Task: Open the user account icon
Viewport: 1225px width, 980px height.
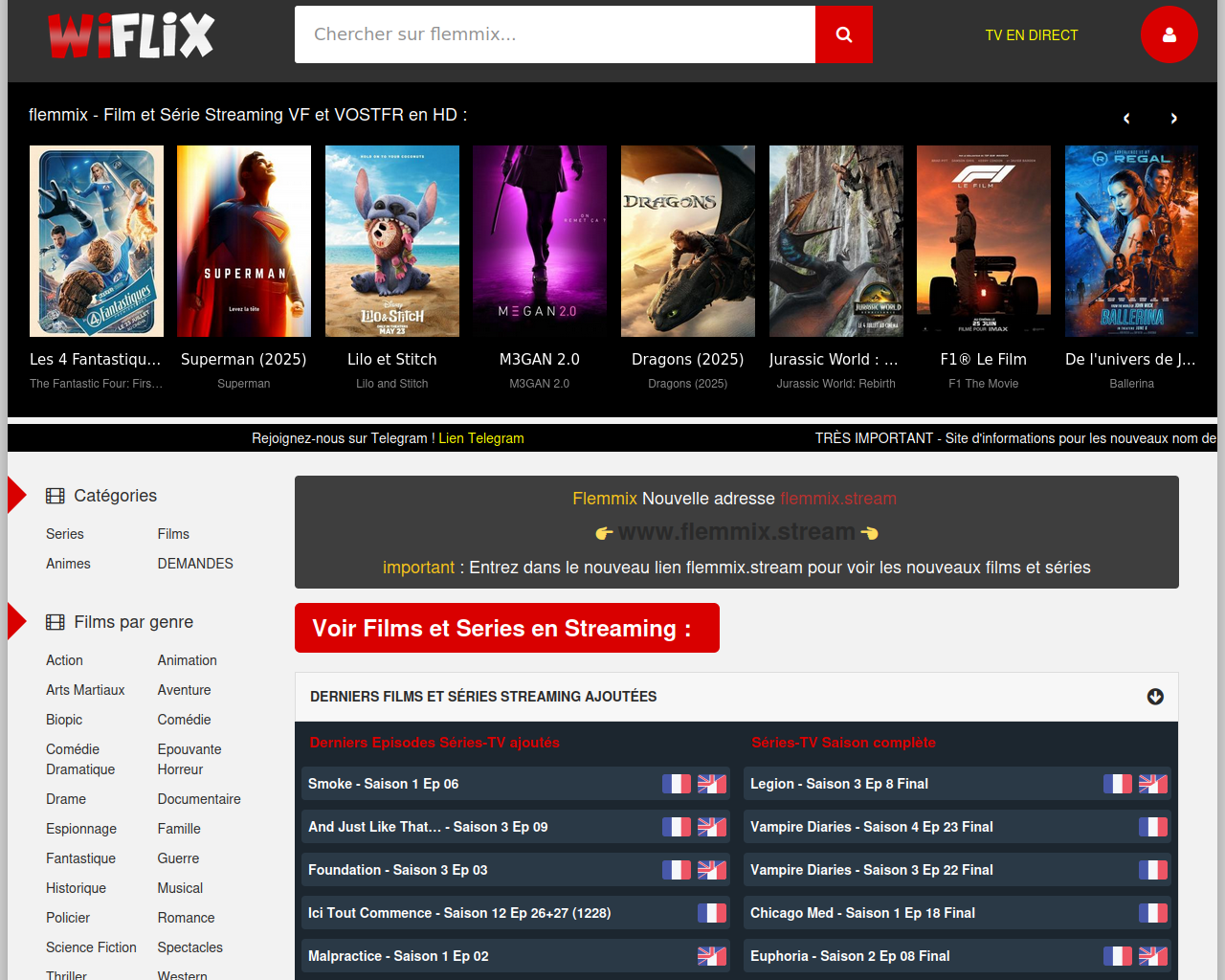Action: click(1169, 34)
